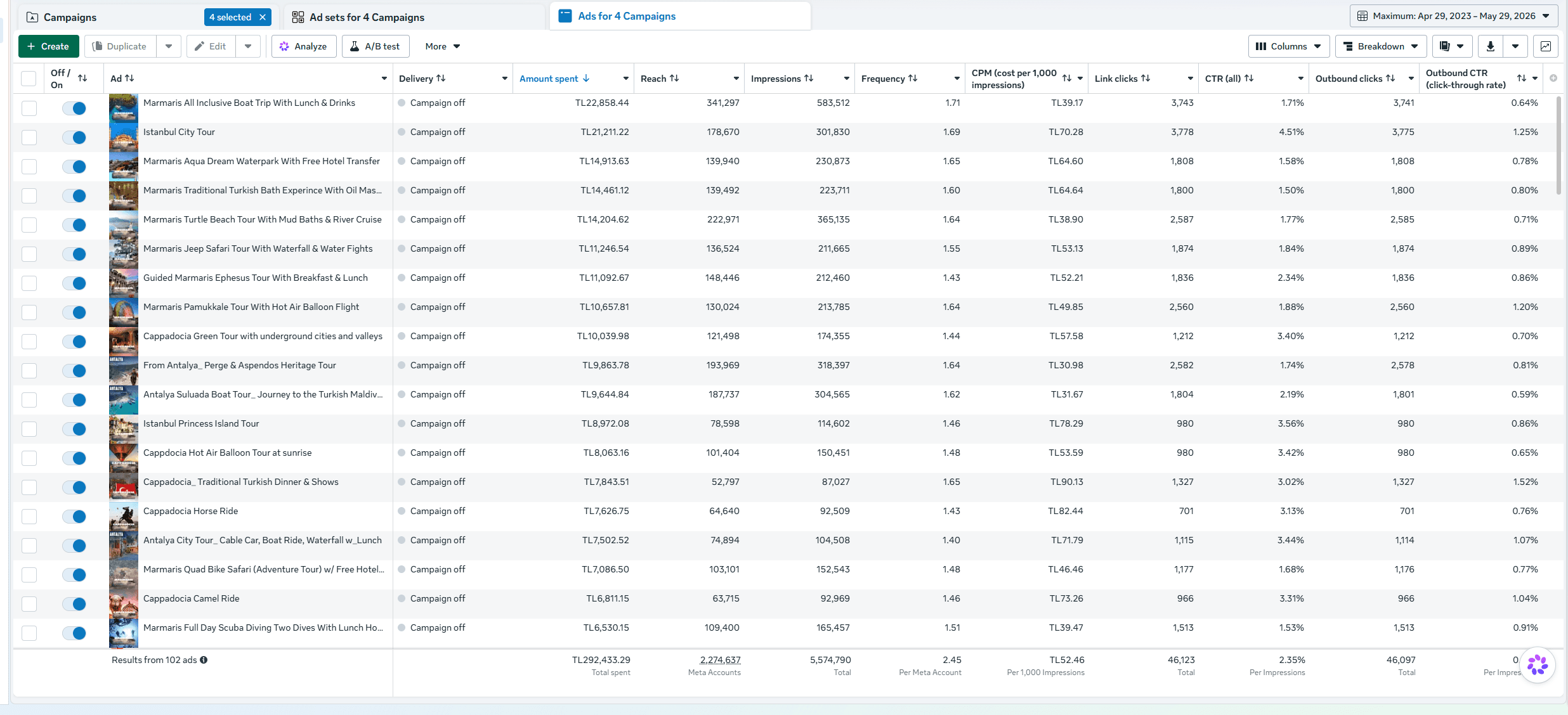Sort by Link clicks arrows
Viewport: 1568px width, 715px height.
(1146, 78)
